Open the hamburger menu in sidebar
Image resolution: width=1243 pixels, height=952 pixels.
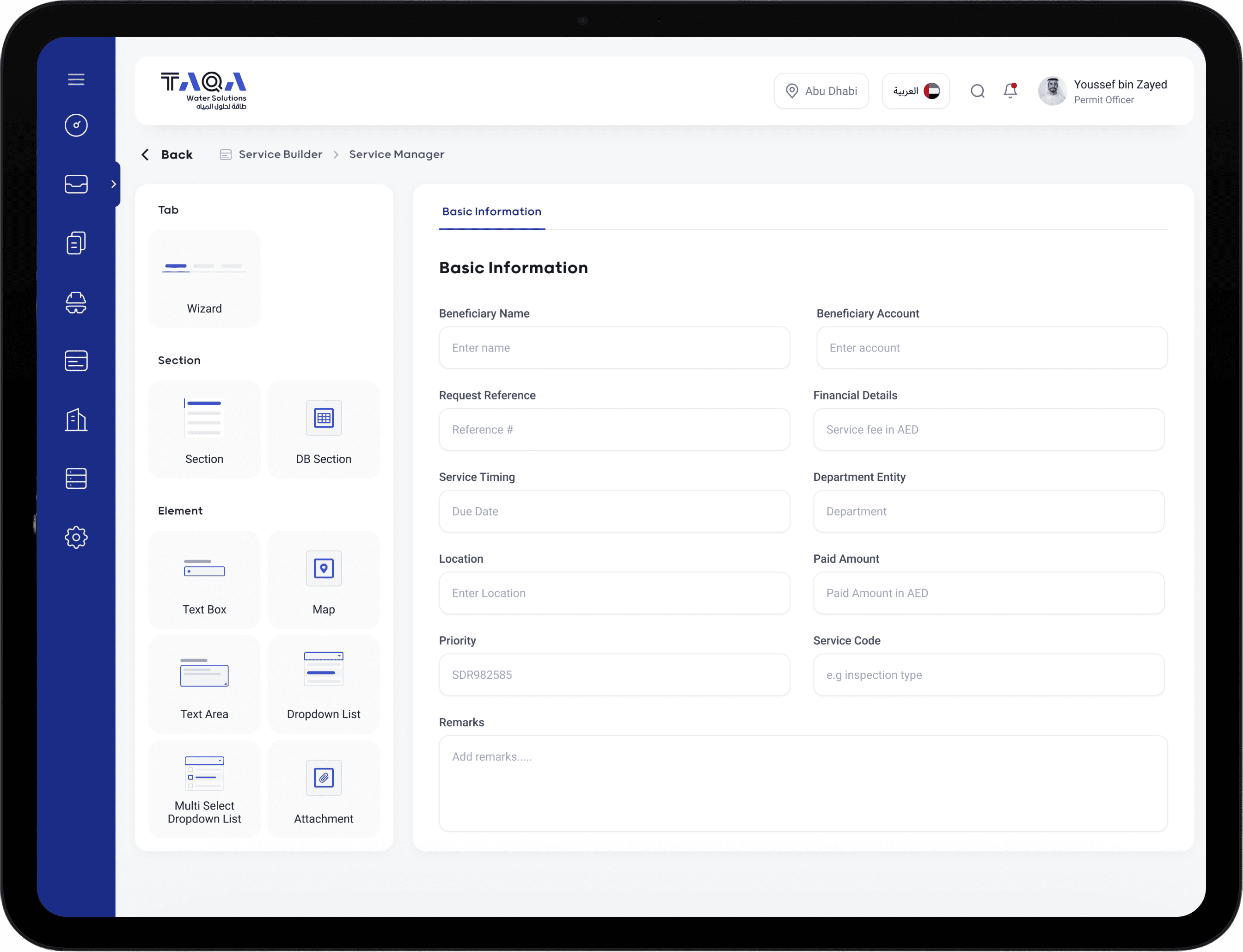[76, 80]
